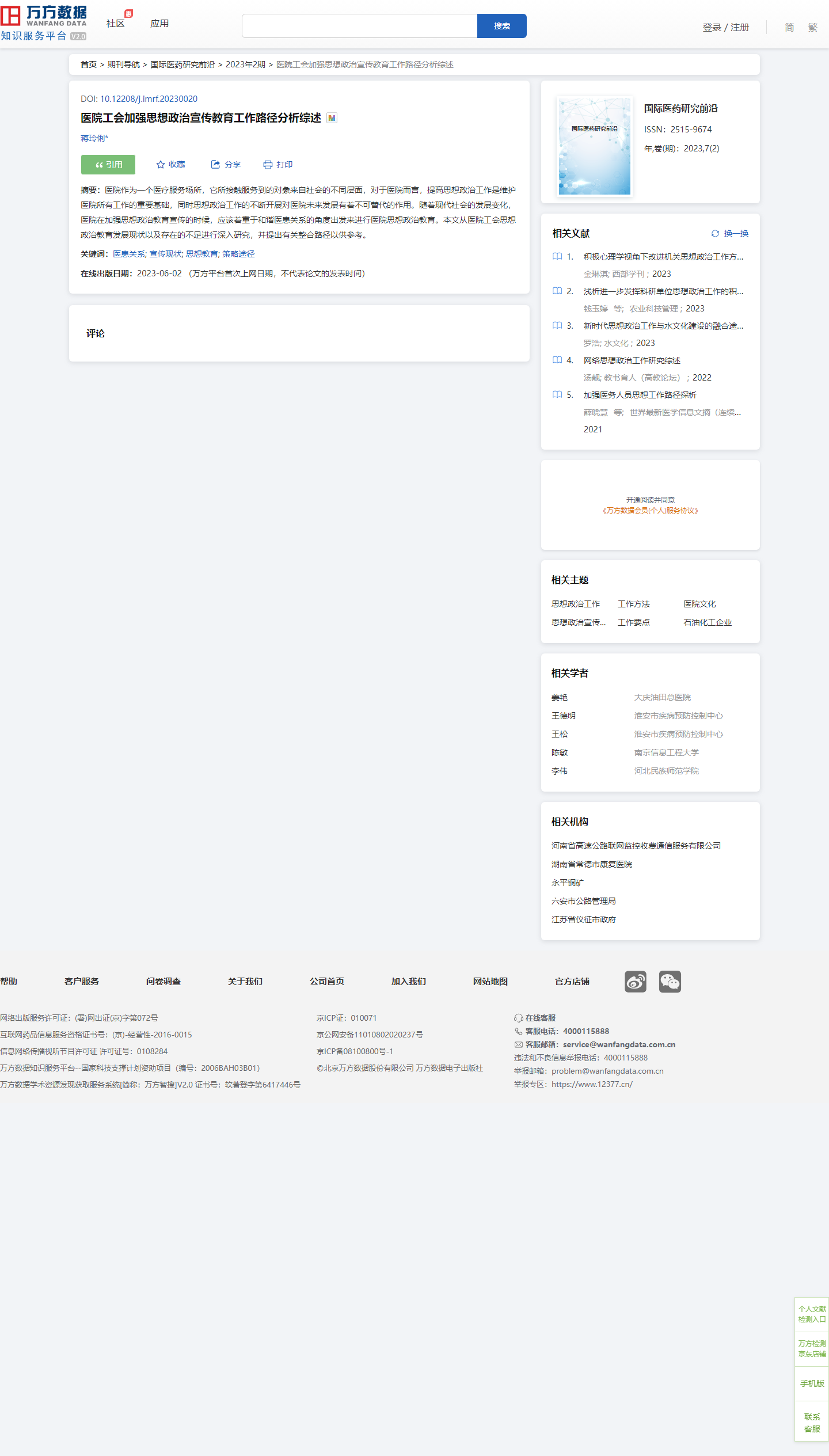This screenshot has height=1456, width=829.
Task: Click journal title 国际医药研究前沿 in sidebar
Action: [681, 108]
